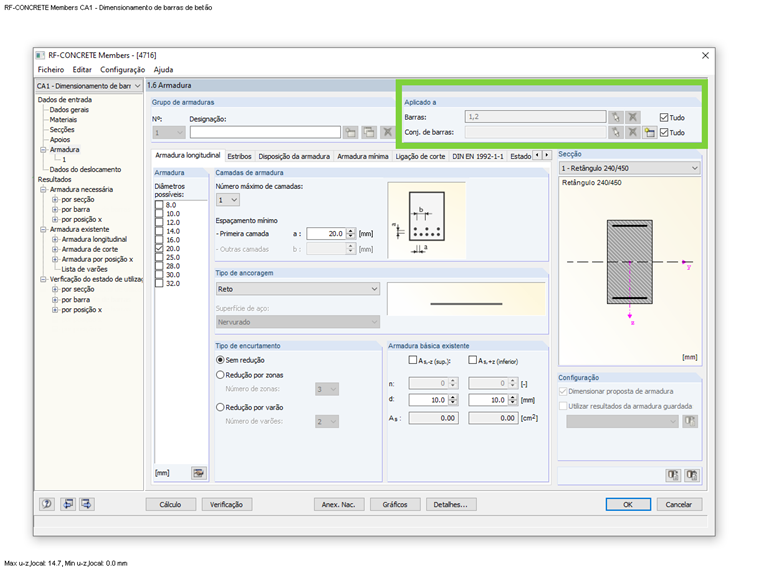Click delete reinforcement group icon beside Designação
Image resolution: width=760 pixels, height=570 pixels.
pyautogui.click(x=387, y=132)
